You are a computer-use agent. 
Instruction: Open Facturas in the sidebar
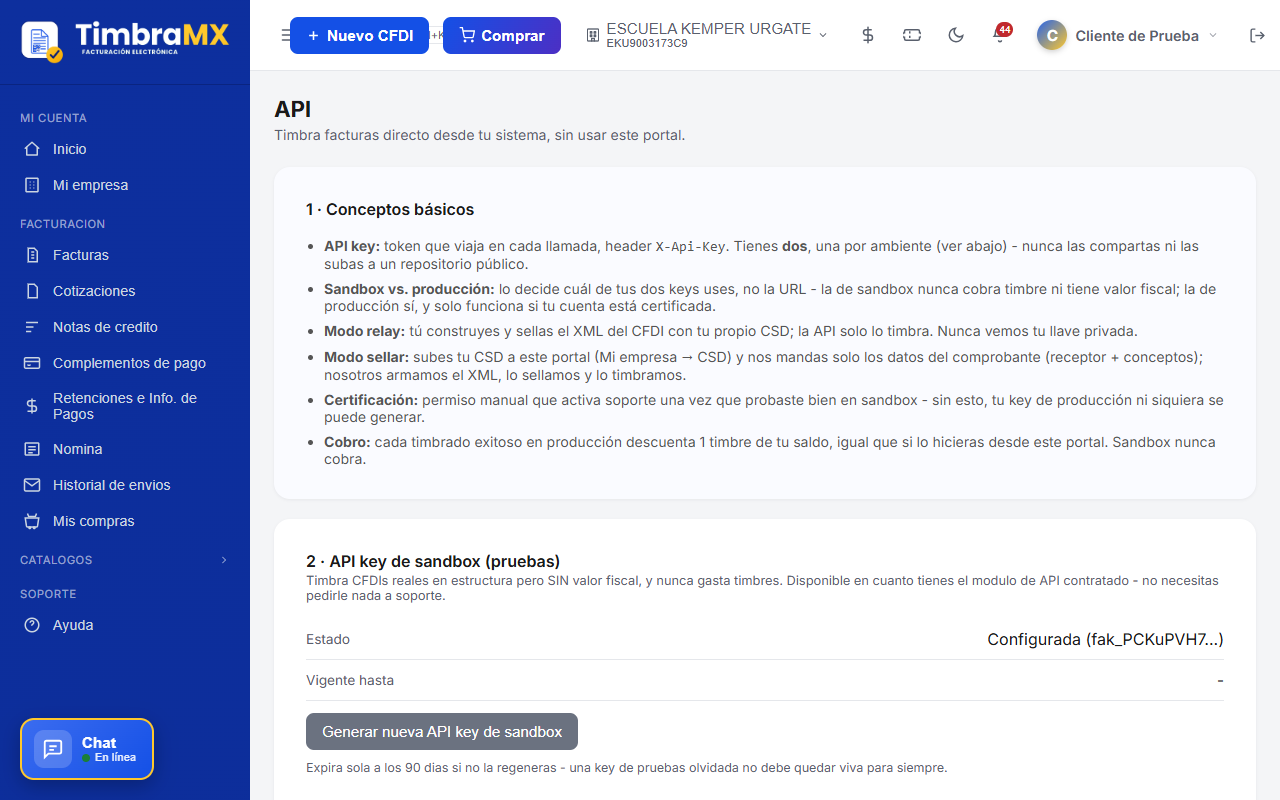tap(125, 255)
